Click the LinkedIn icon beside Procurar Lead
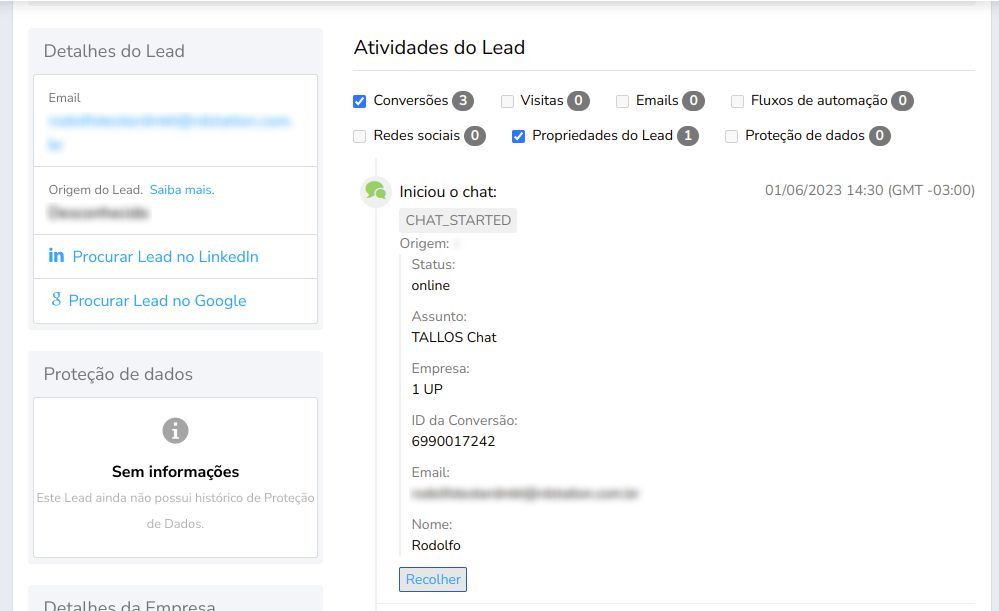Viewport: 999px width, 611px height. (x=57, y=256)
